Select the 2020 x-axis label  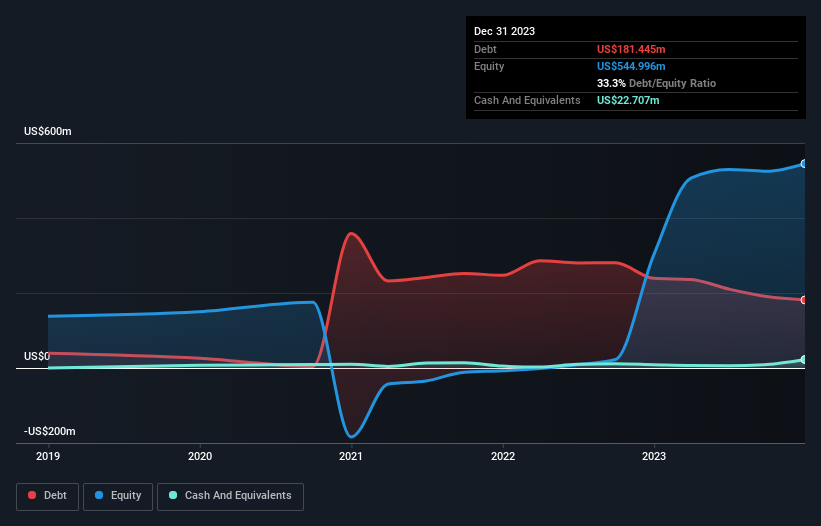[200, 456]
